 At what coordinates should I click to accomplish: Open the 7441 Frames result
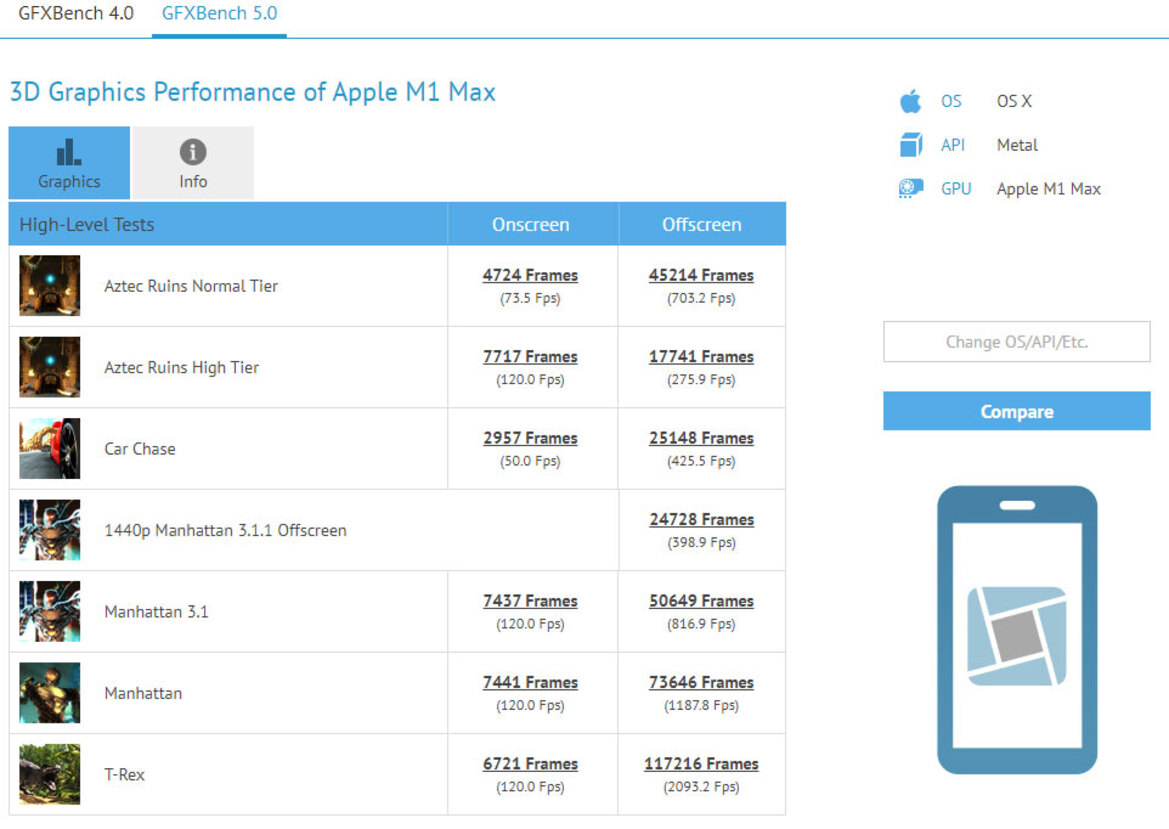coord(530,682)
